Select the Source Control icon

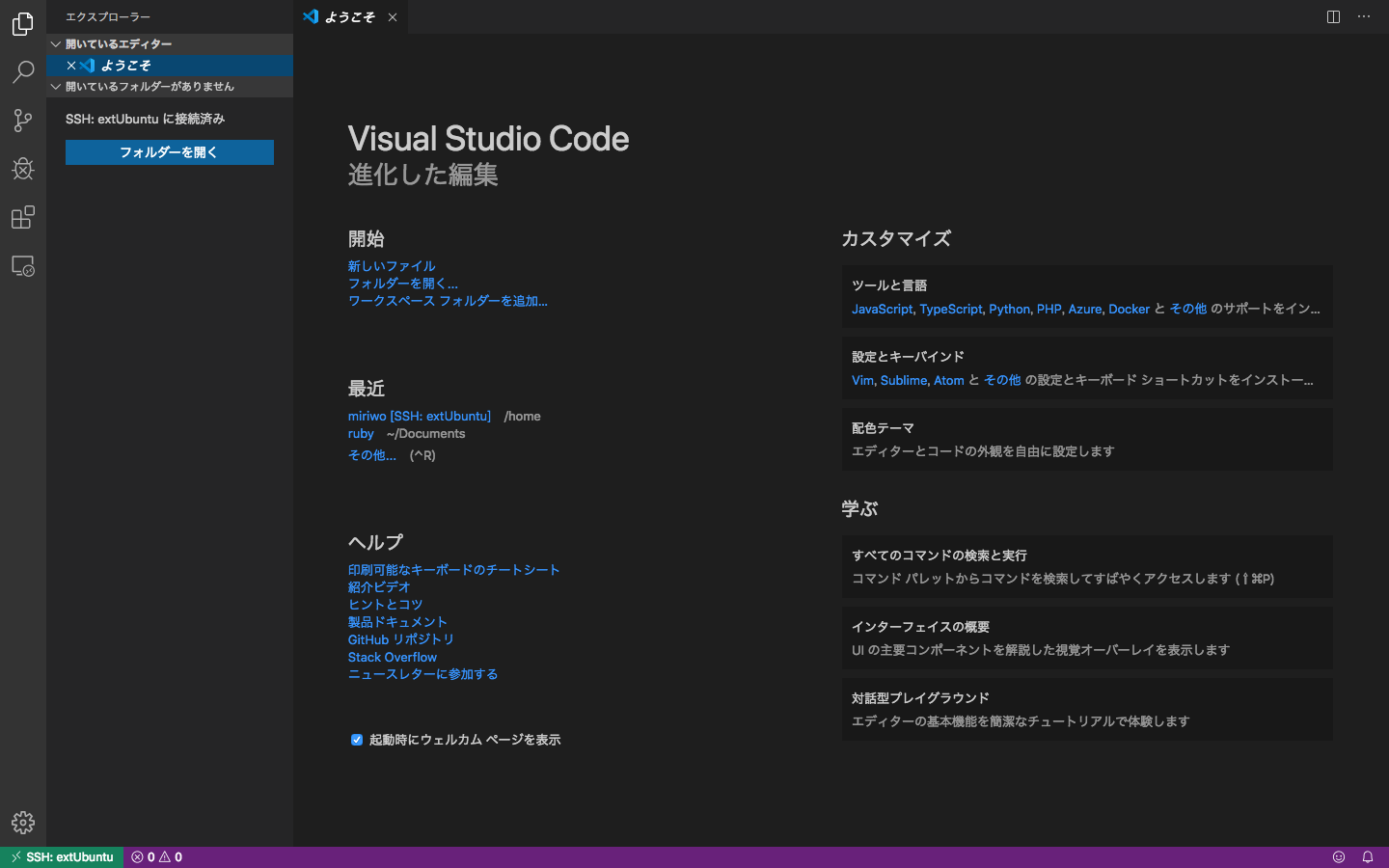tap(22, 121)
